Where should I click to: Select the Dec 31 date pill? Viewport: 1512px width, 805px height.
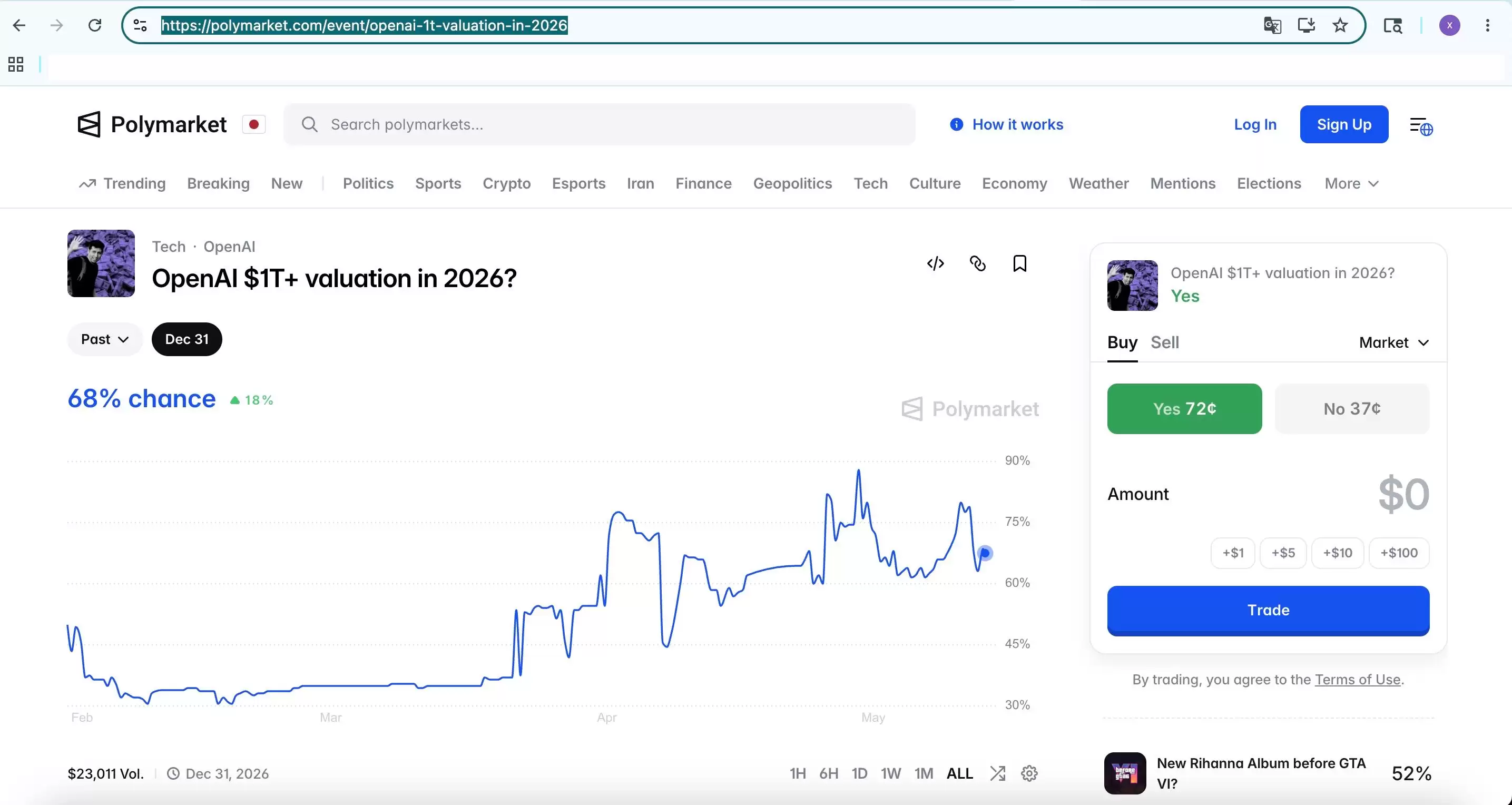click(186, 339)
